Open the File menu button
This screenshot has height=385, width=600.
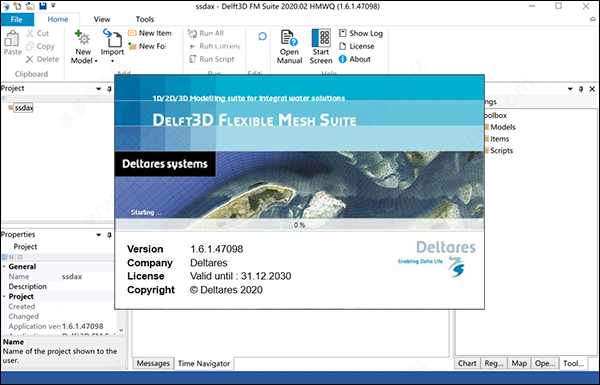(16, 20)
